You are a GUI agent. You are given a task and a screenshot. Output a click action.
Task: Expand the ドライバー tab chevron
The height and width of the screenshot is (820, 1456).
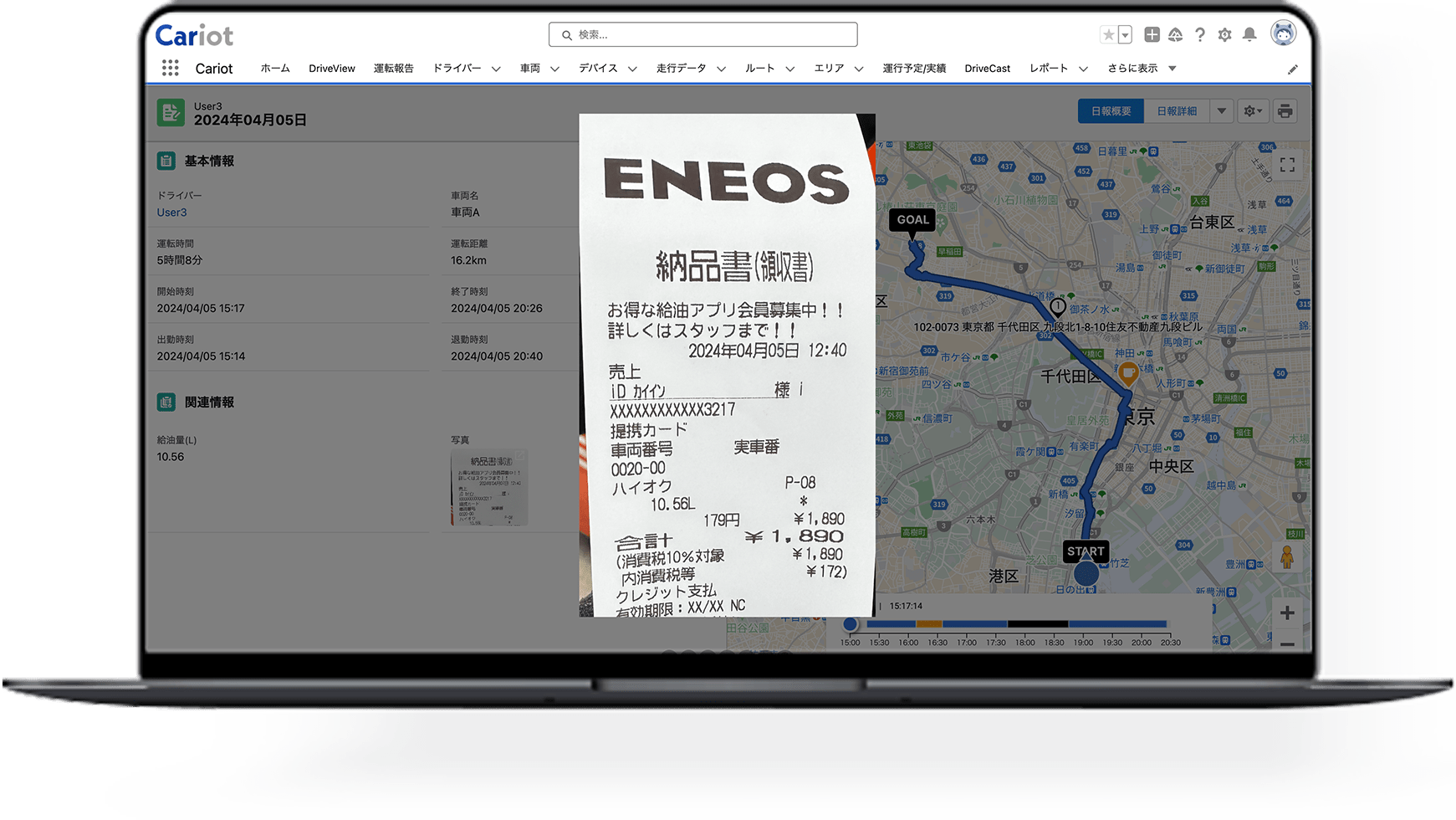click(496, 69)
